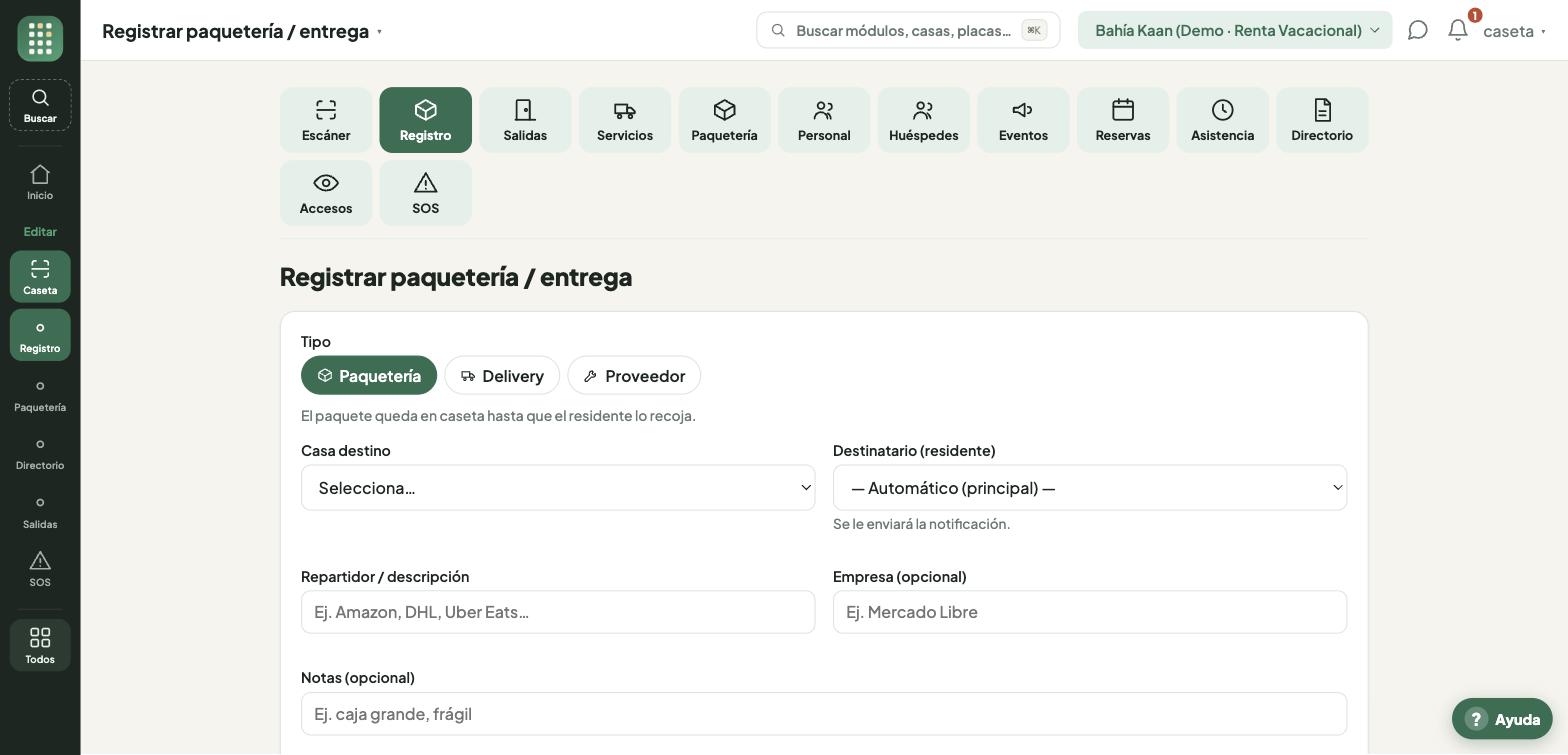Open Paquetería in the sidebar
The height and width of the screenshot is (755, 1568).
pos(40,394)
